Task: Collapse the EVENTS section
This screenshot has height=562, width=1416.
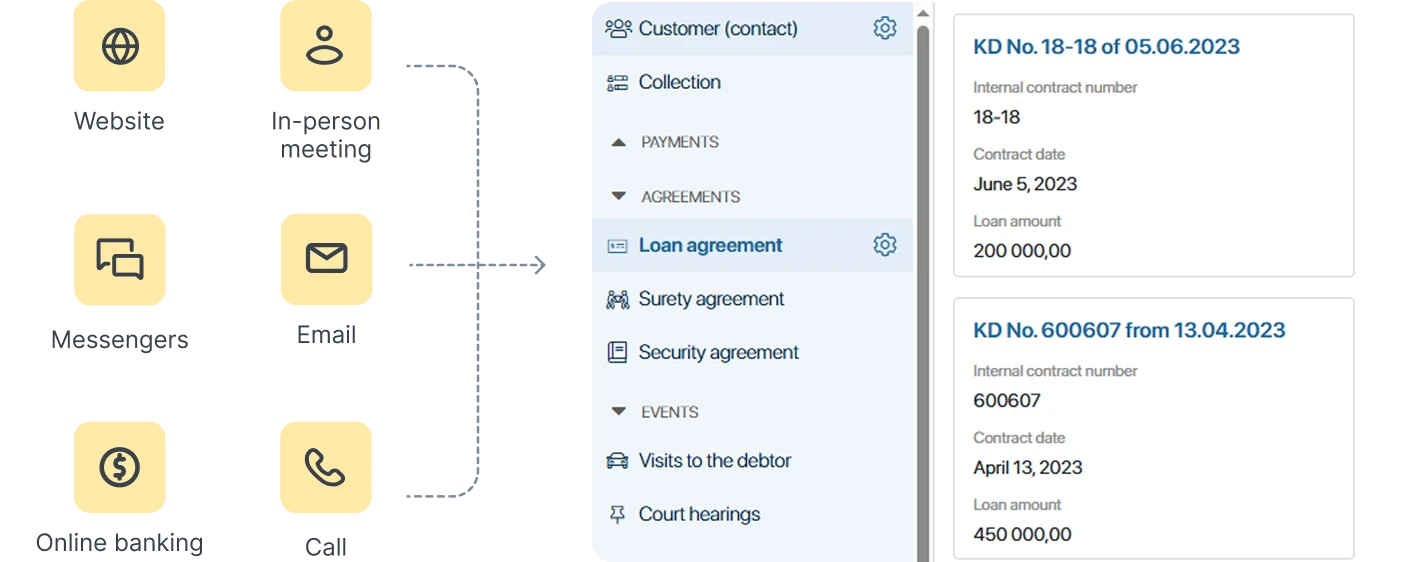Action: tap(619, 412)
